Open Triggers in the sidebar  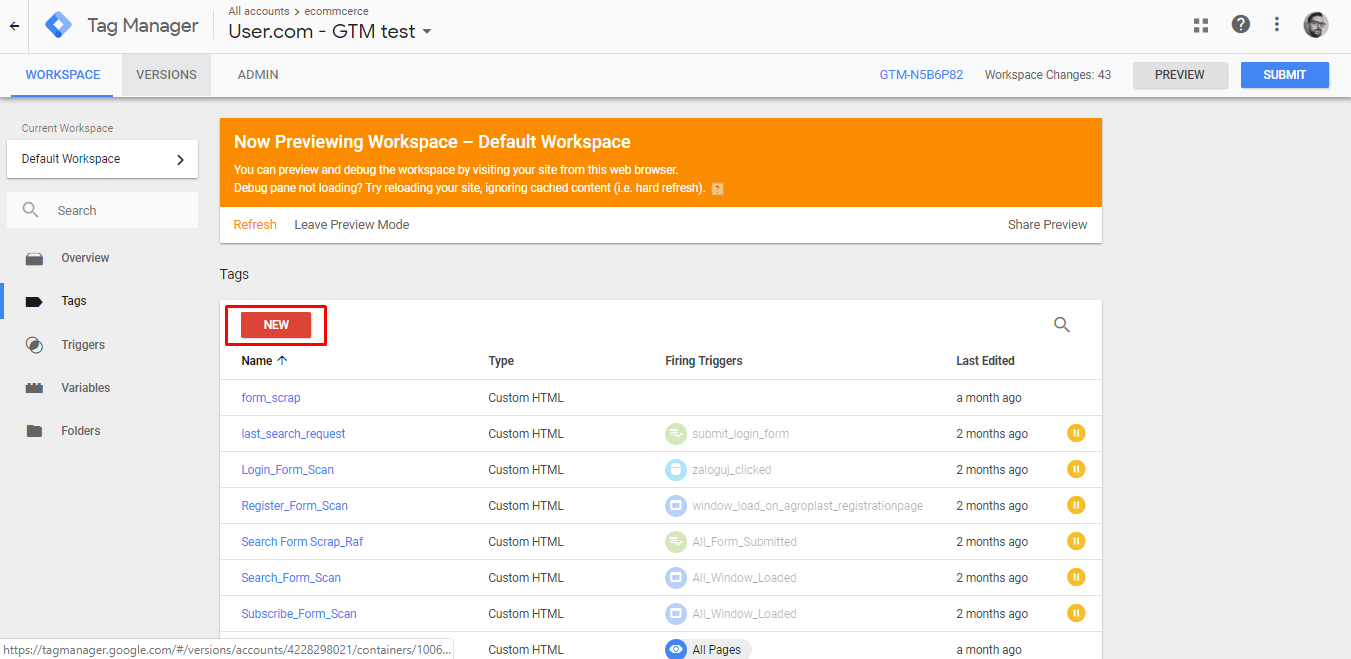pyautogui.click(x=83, y=345)
